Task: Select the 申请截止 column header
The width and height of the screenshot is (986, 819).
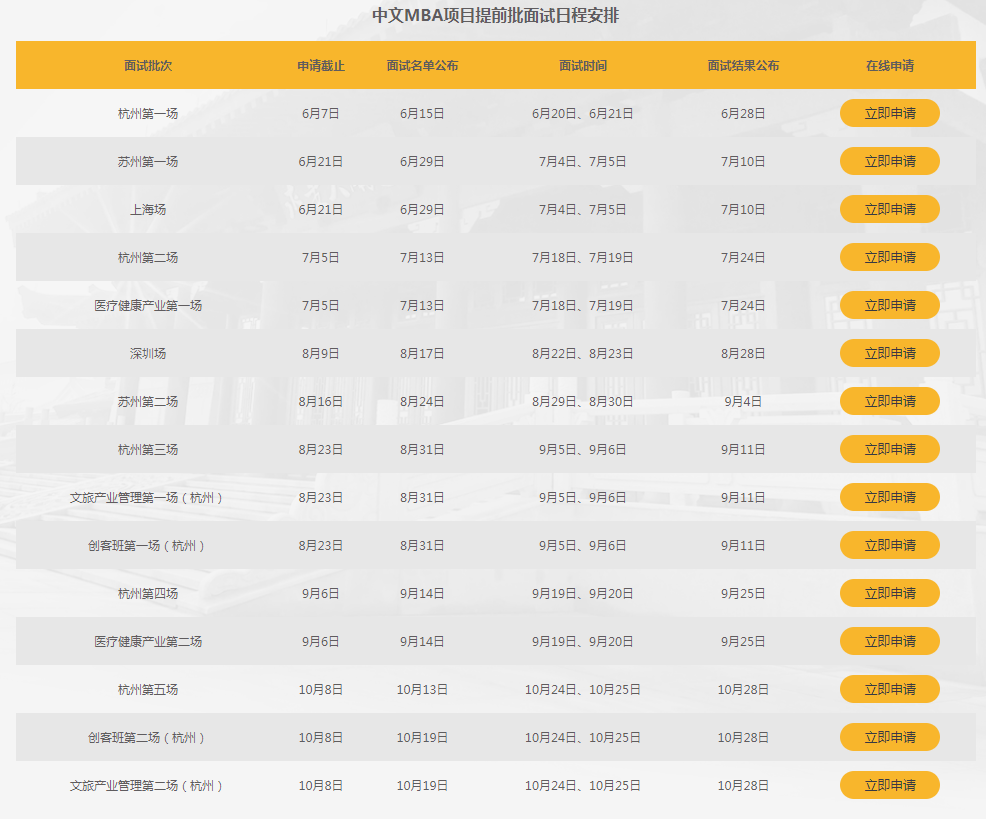Action: (321, 65)
